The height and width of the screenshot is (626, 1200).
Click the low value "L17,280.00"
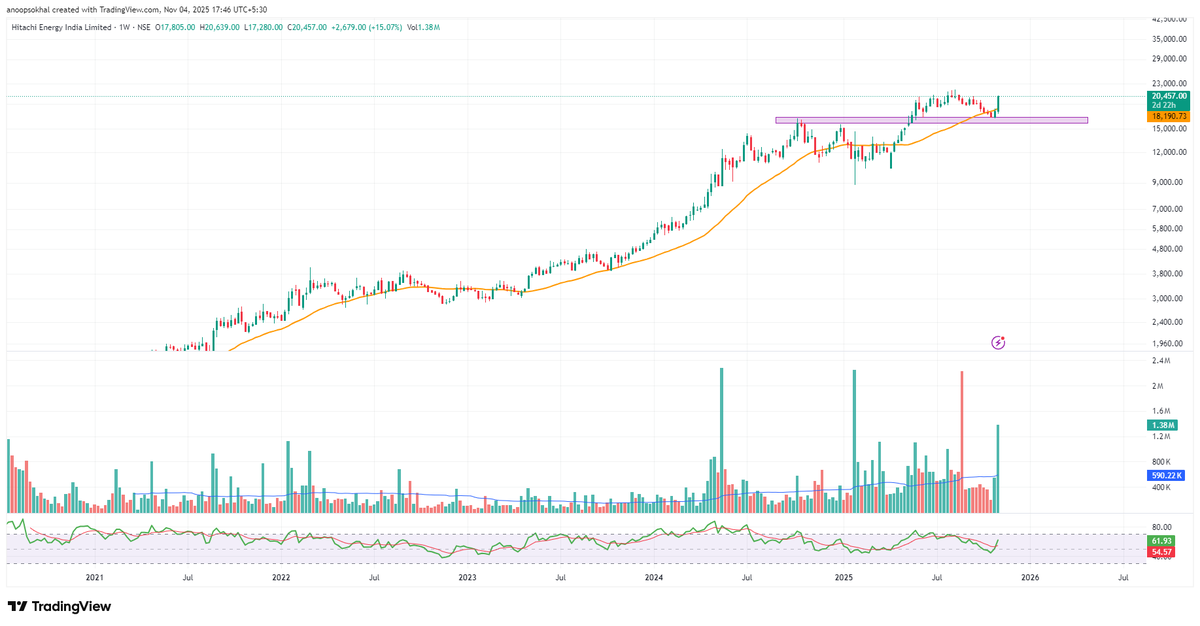click(x=264, y=27)
